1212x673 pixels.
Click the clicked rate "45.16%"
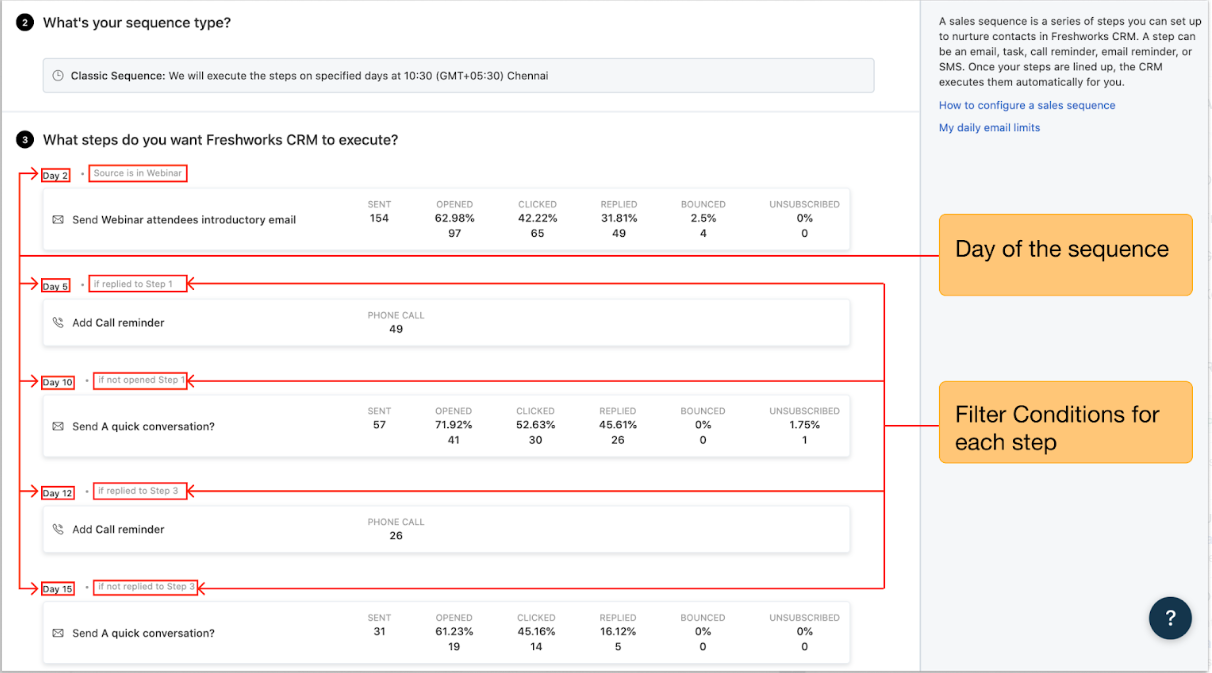(536, 632)
